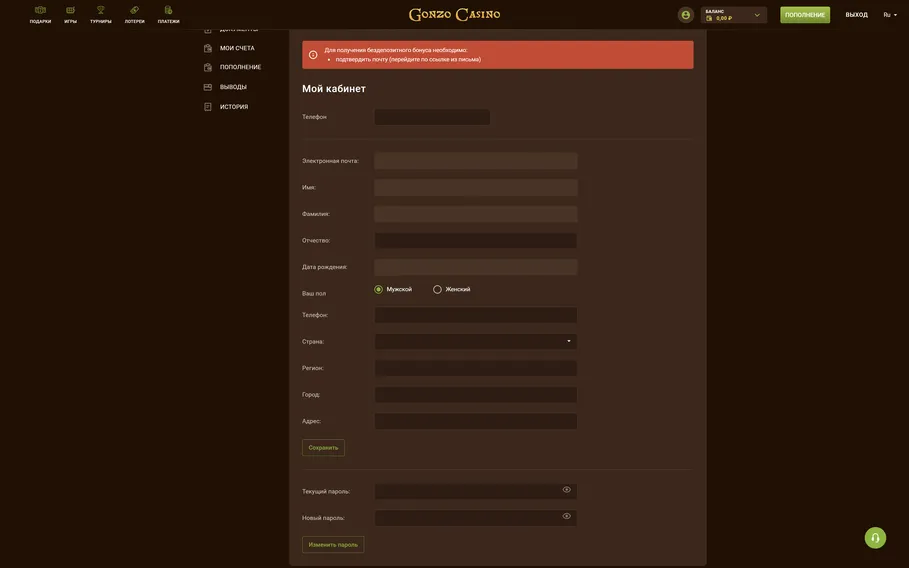The height and width of the screenshot is (568, 909).
Task: Open the Лотереи lottery icon
Action: [134, 11]
